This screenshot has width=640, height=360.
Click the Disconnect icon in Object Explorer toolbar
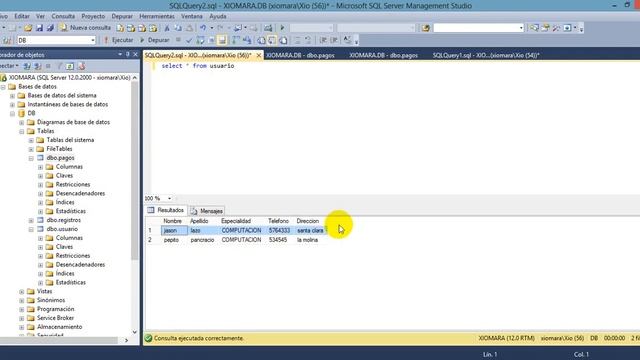(x=38, y=66)
